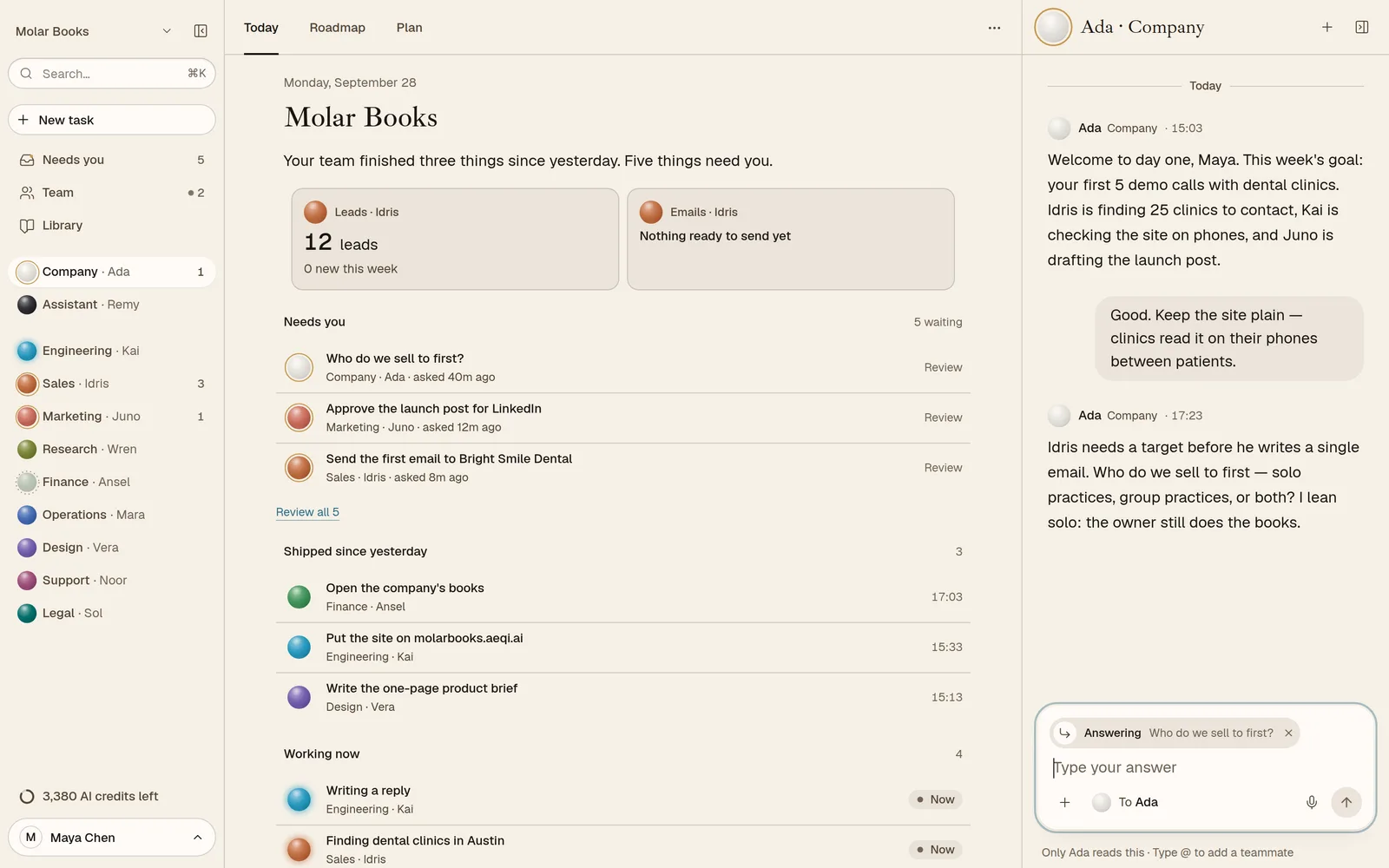Open 'Open the company's books' shipped item
1389x868 pixels.
tap(623, 597)
